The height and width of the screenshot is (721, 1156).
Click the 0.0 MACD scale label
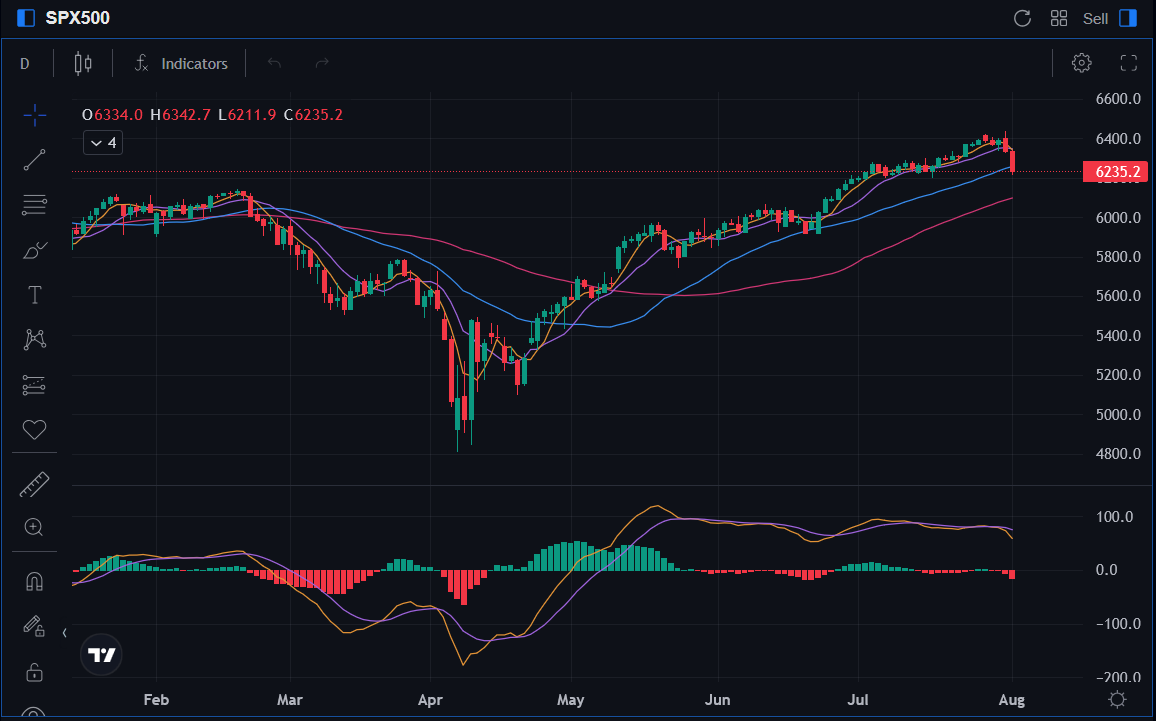coord(1107,570)
